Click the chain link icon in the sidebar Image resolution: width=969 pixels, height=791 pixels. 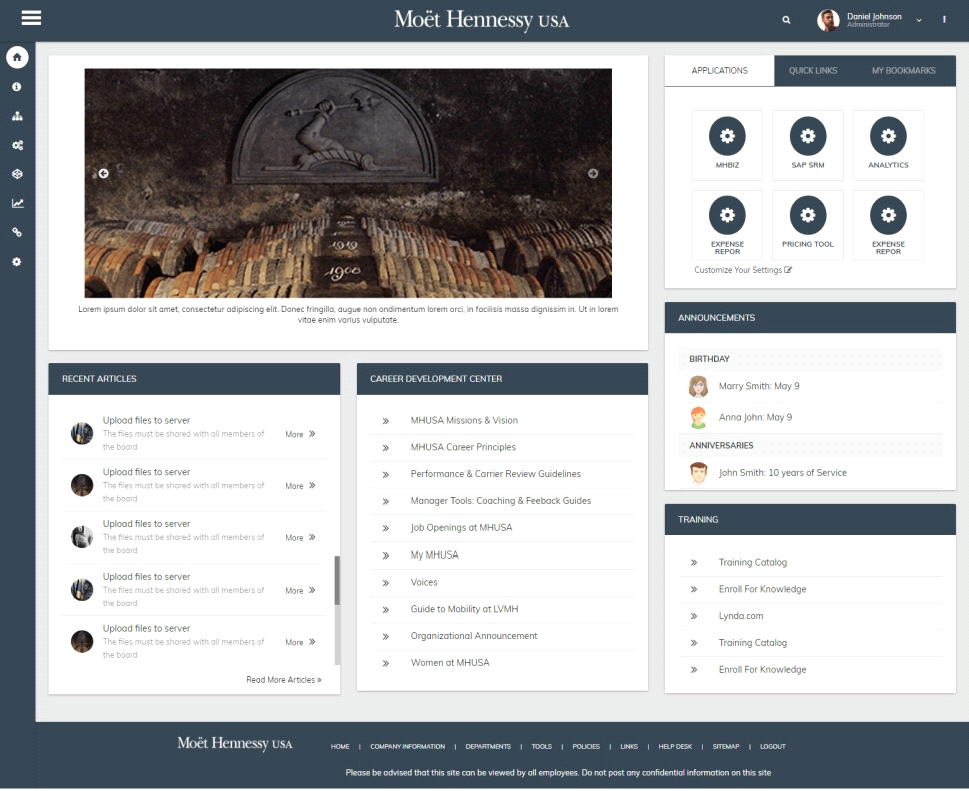click(17, 232)
